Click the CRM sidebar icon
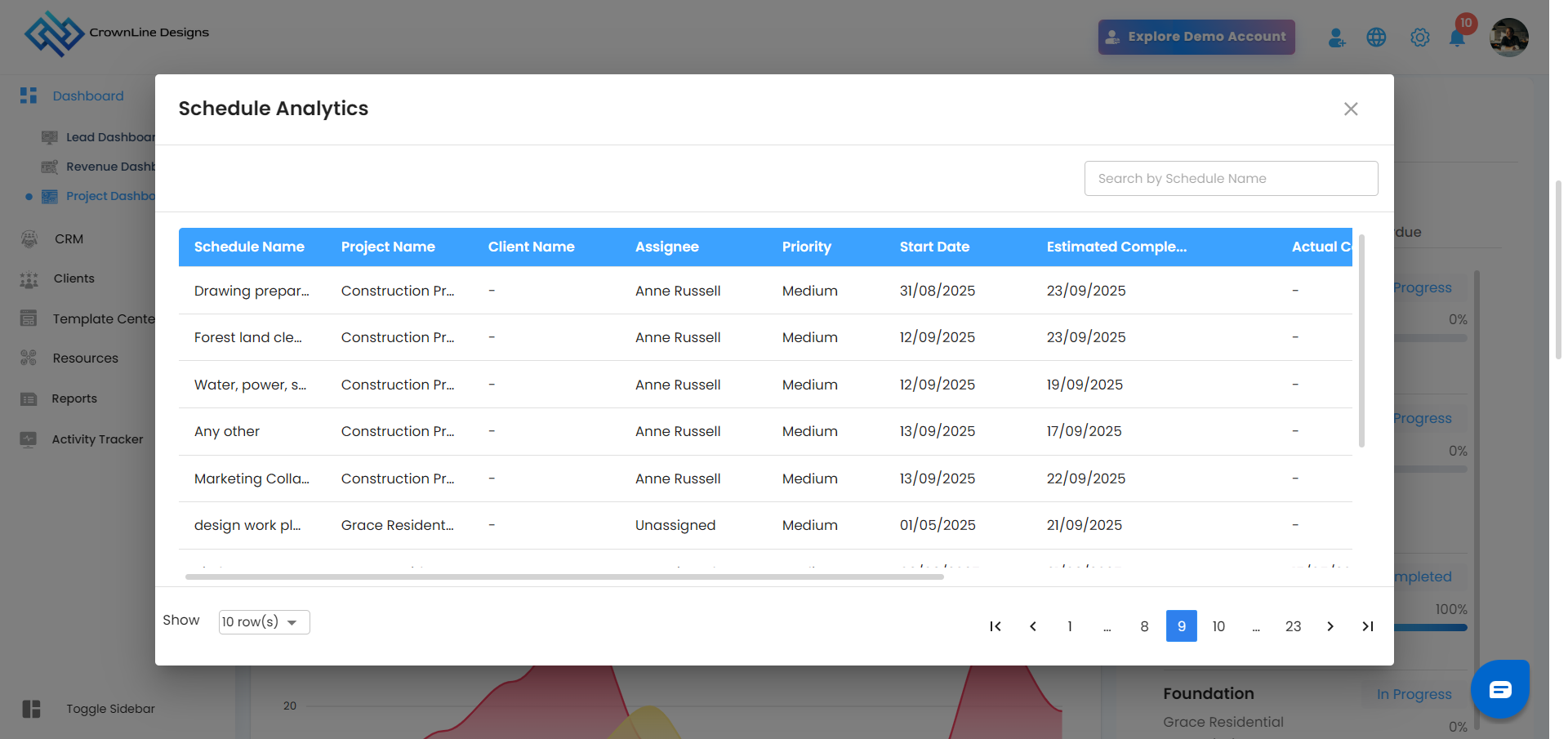 click(29, 238)
